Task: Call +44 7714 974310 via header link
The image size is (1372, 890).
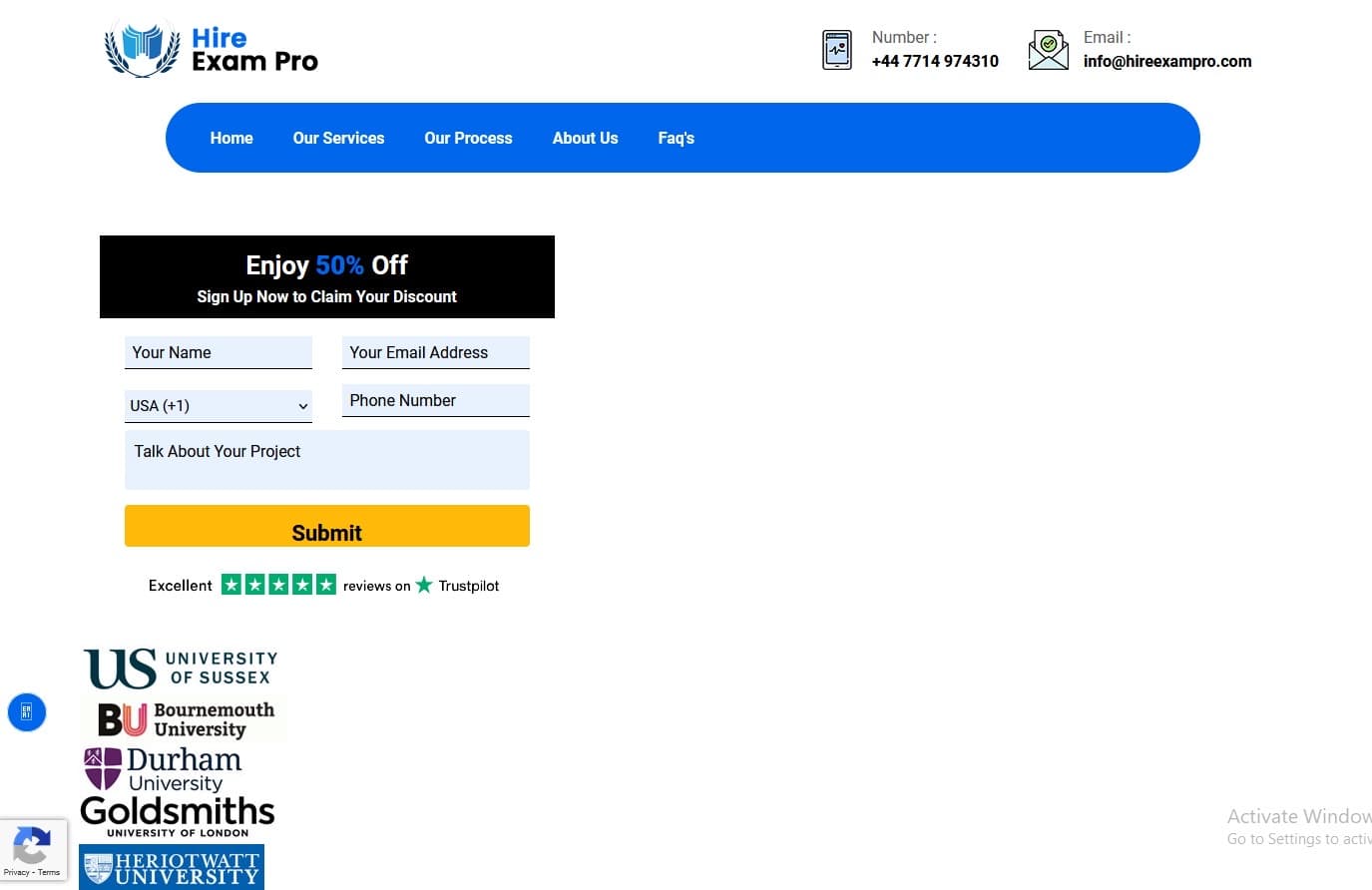Action: point(935,61)
